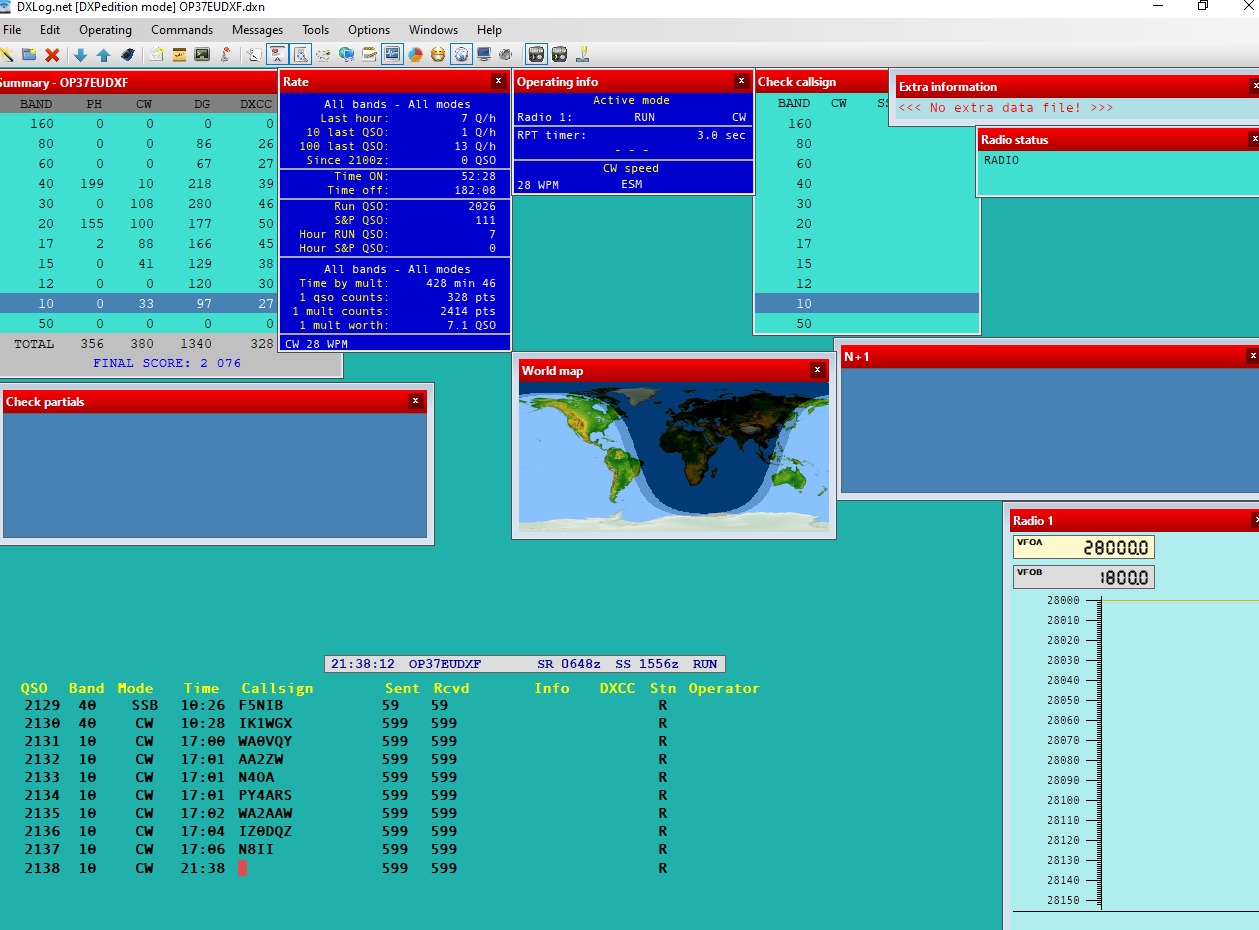Open the Commands menu
This screenshot has width=1259, height=930.
pos(182,30)
